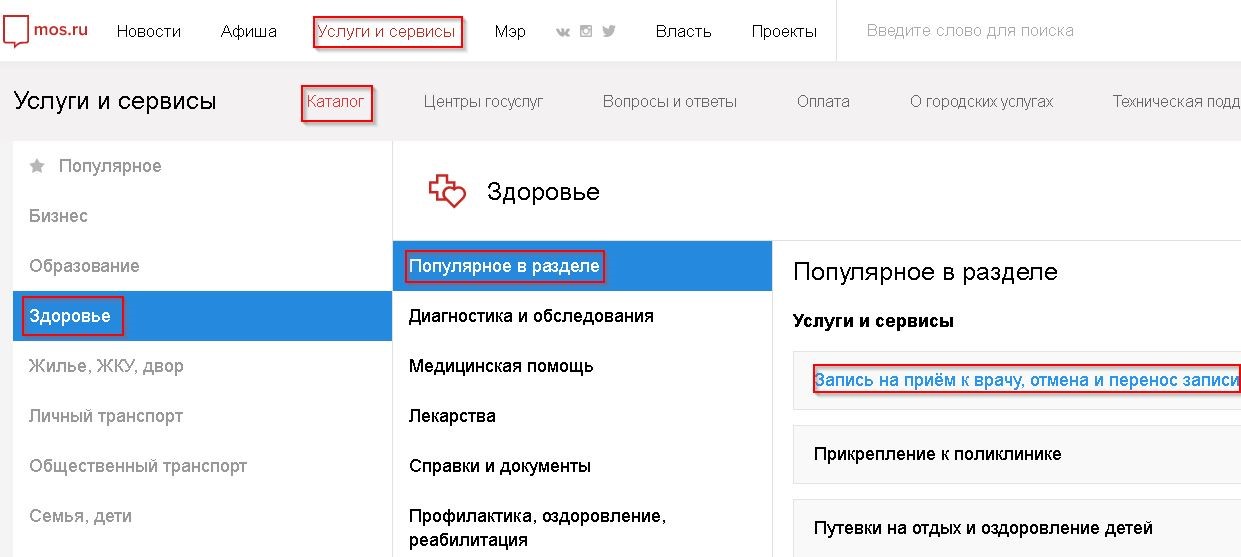
Task: Click the bold Услуги и сервисы subheading
Action: tap(873, 321)
